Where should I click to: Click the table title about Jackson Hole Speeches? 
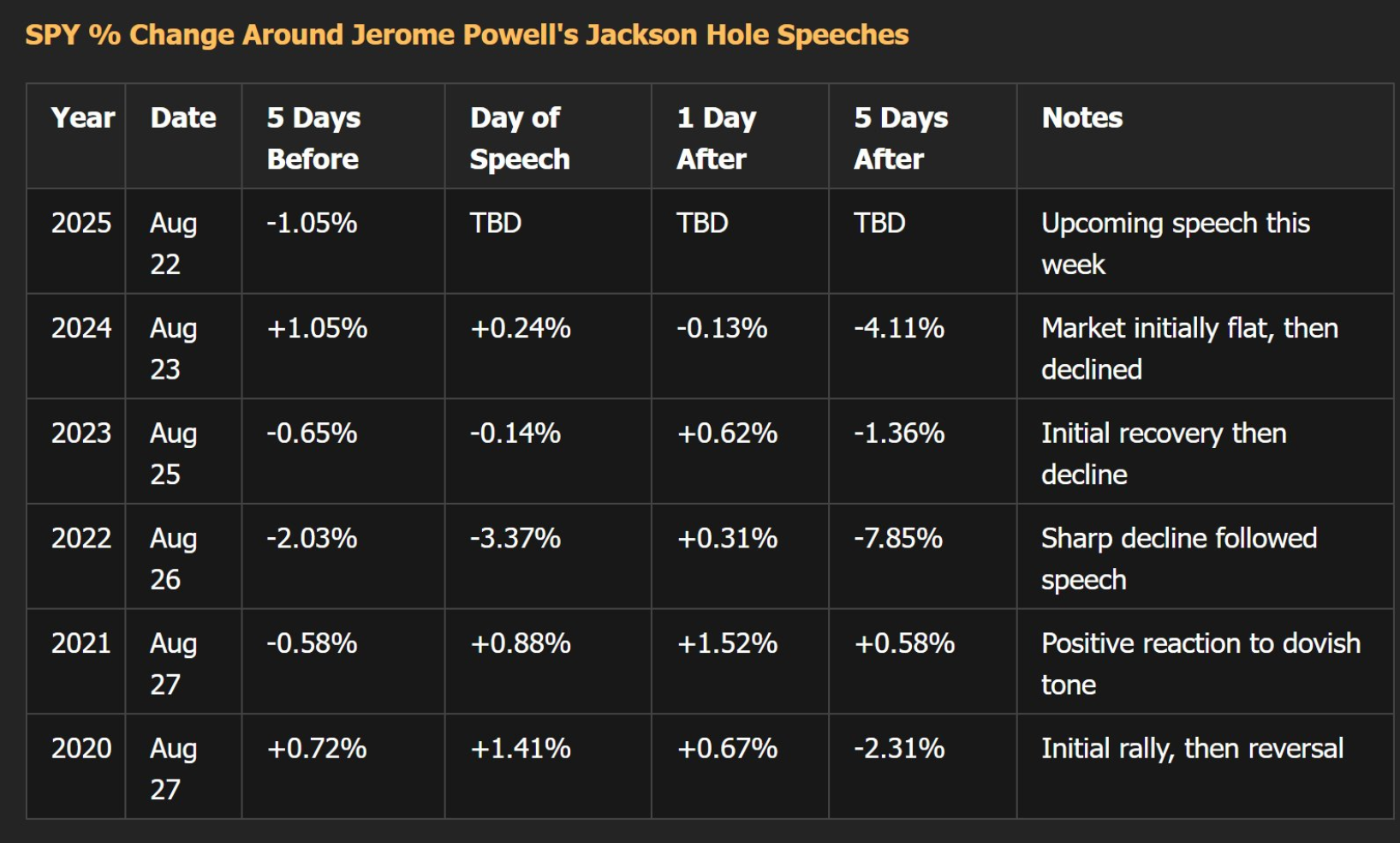coord(467,35)
